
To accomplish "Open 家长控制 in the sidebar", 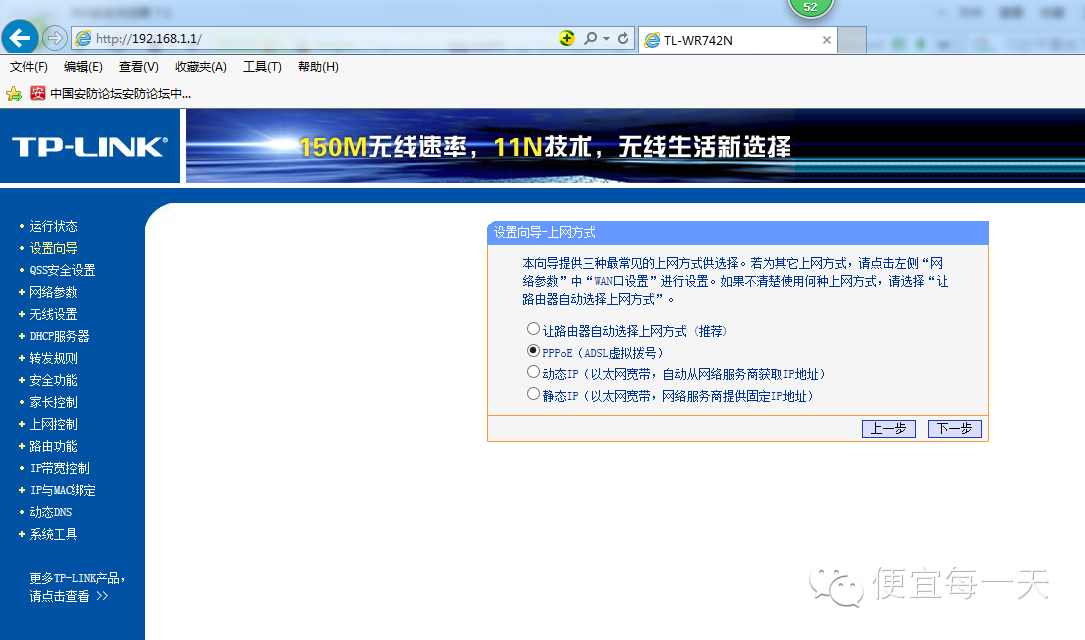I will 53,403.
